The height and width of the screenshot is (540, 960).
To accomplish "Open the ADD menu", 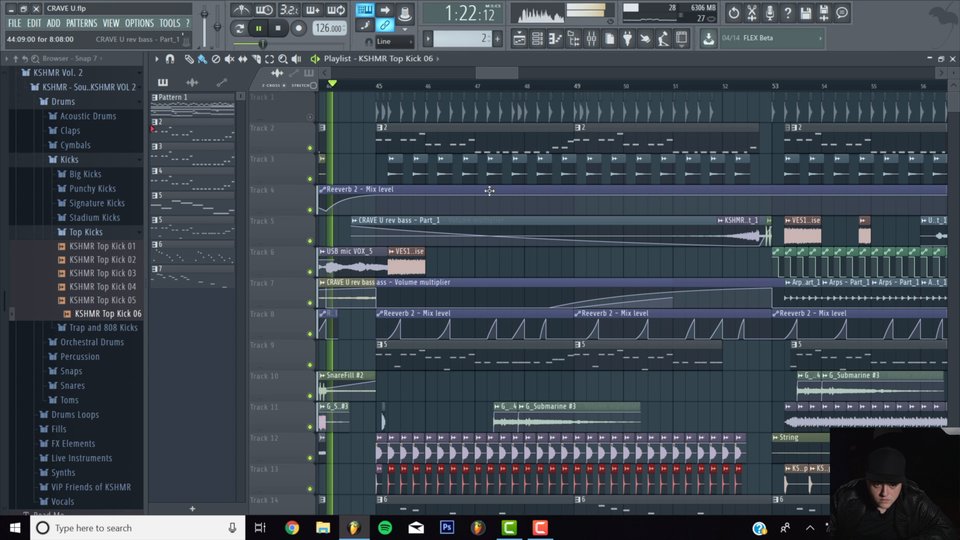I will 54,23.
